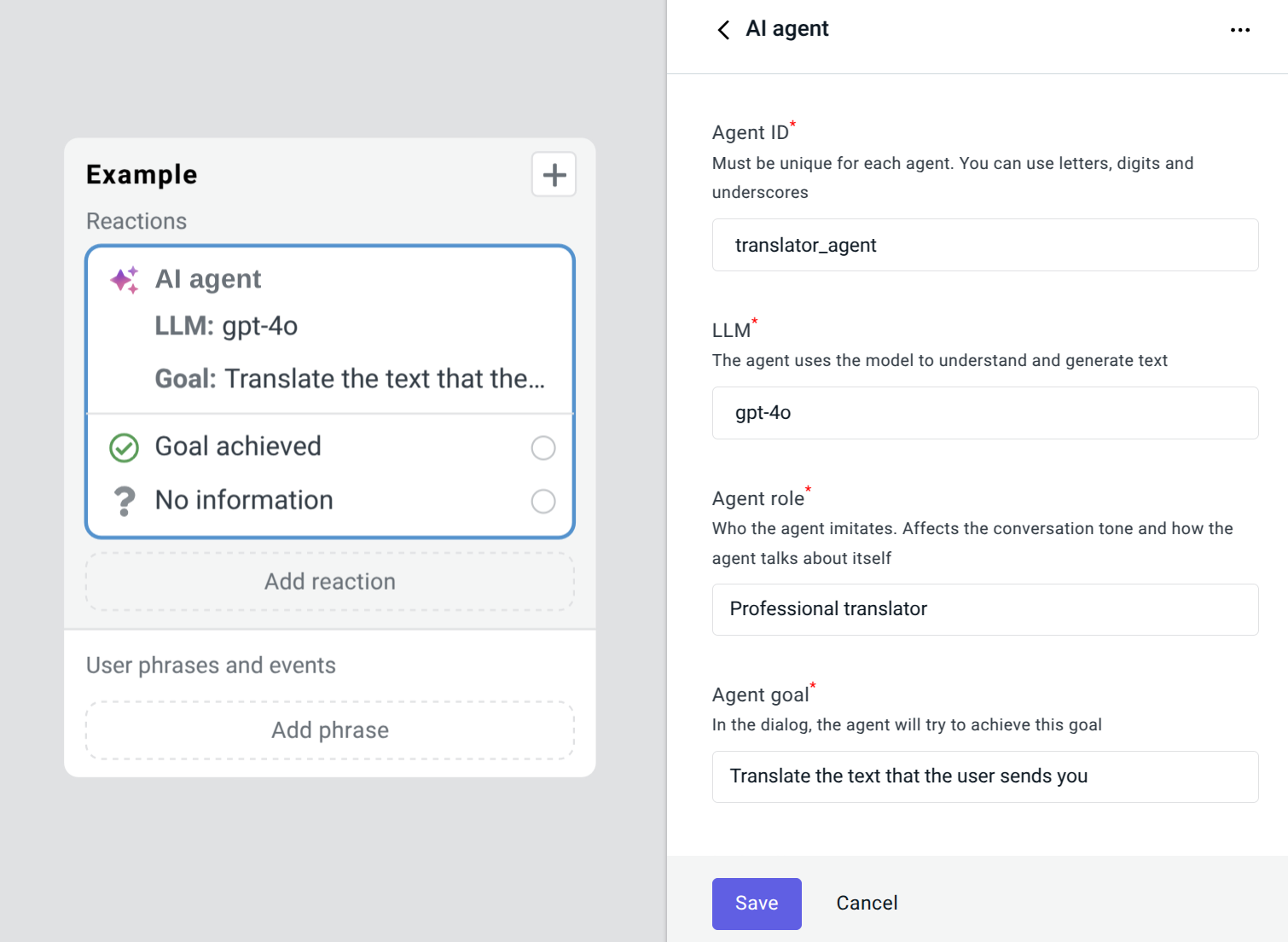Viewport: 1288px width, 942px height.
Task: Click the Agent goal text field
Action: click(984, 776)
